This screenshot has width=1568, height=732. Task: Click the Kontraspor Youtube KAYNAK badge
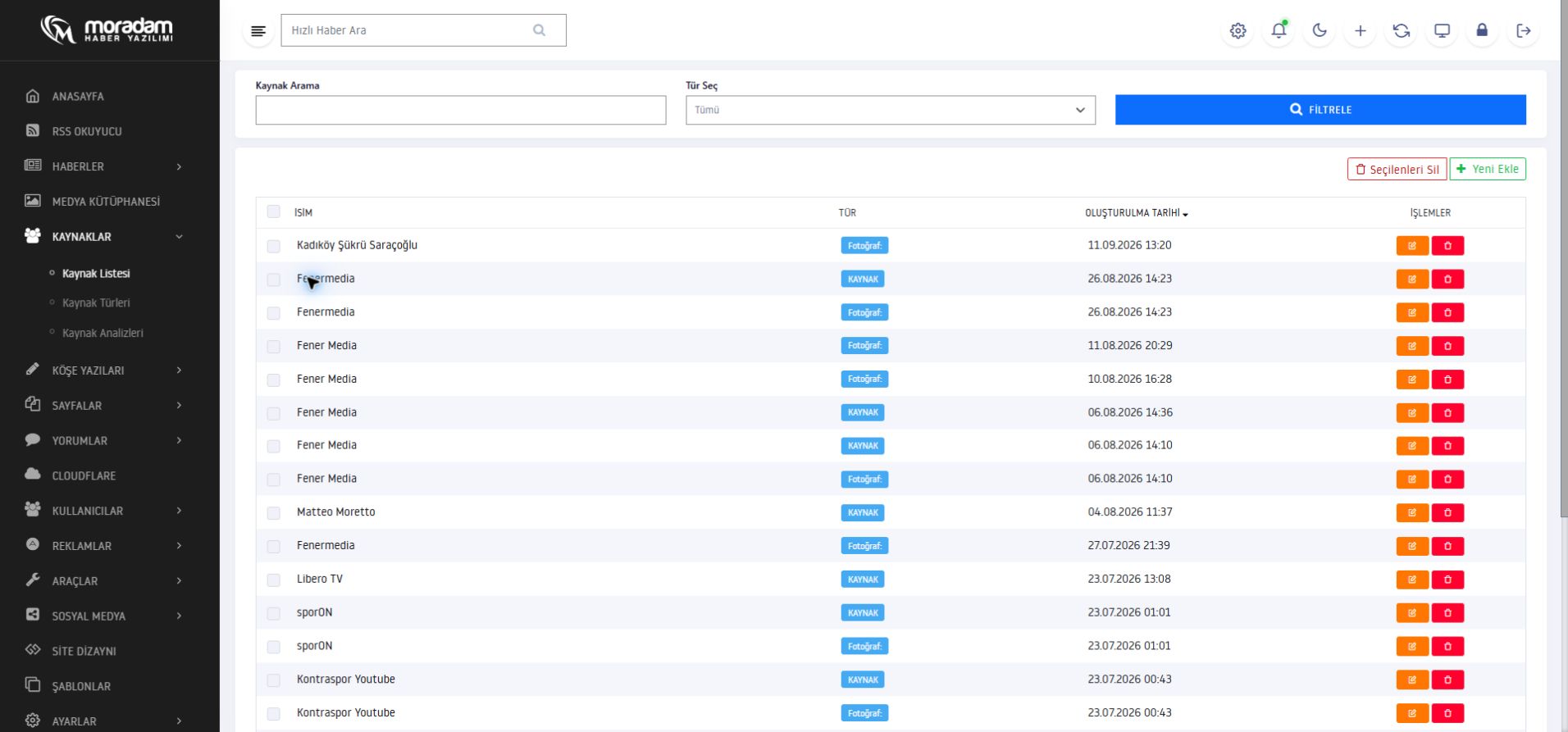pyautogui.click(x=863, y=680)
